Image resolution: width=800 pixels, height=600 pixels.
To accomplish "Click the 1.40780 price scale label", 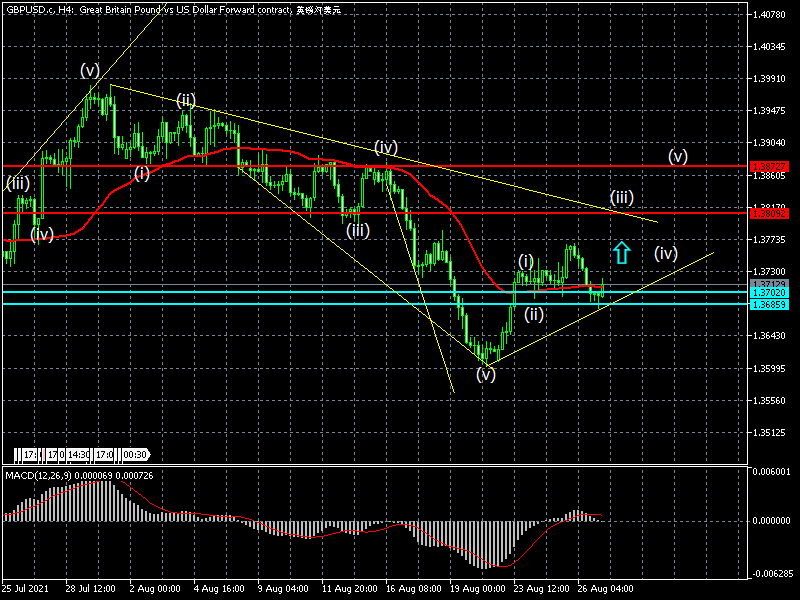I will click(770, 15).
